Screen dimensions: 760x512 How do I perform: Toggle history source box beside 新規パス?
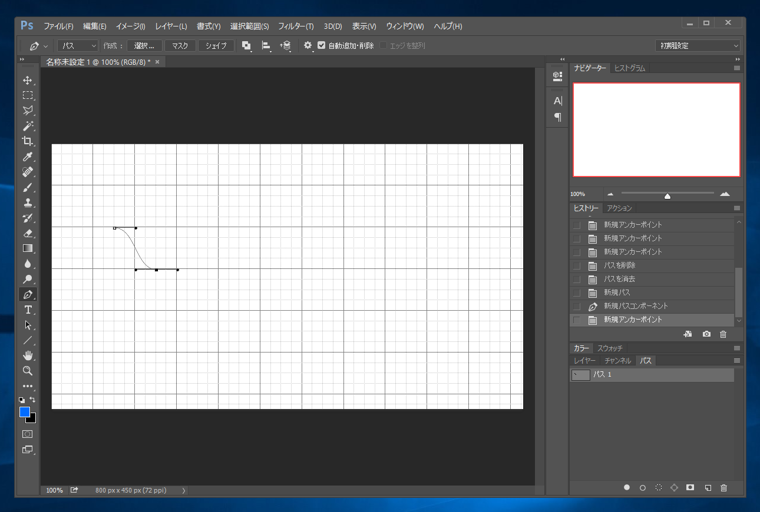pyautogui.click(x=577, y=293)
